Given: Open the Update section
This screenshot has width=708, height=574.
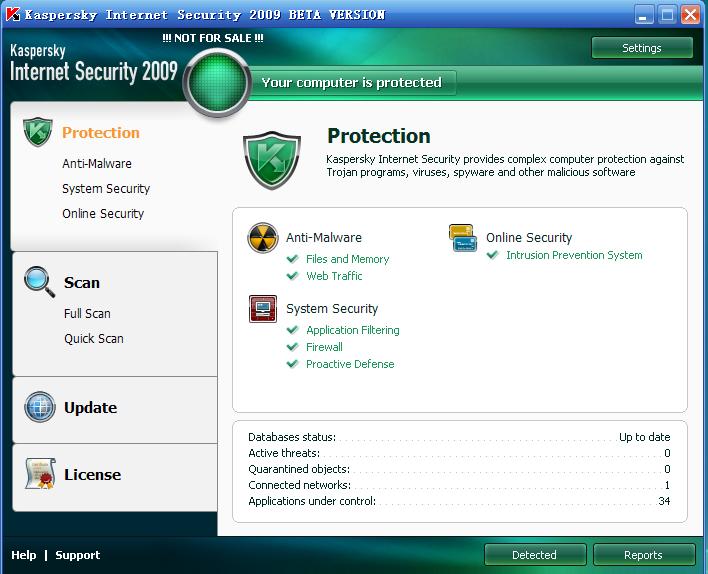Looking at the screenshot, I should coord(90,408).
